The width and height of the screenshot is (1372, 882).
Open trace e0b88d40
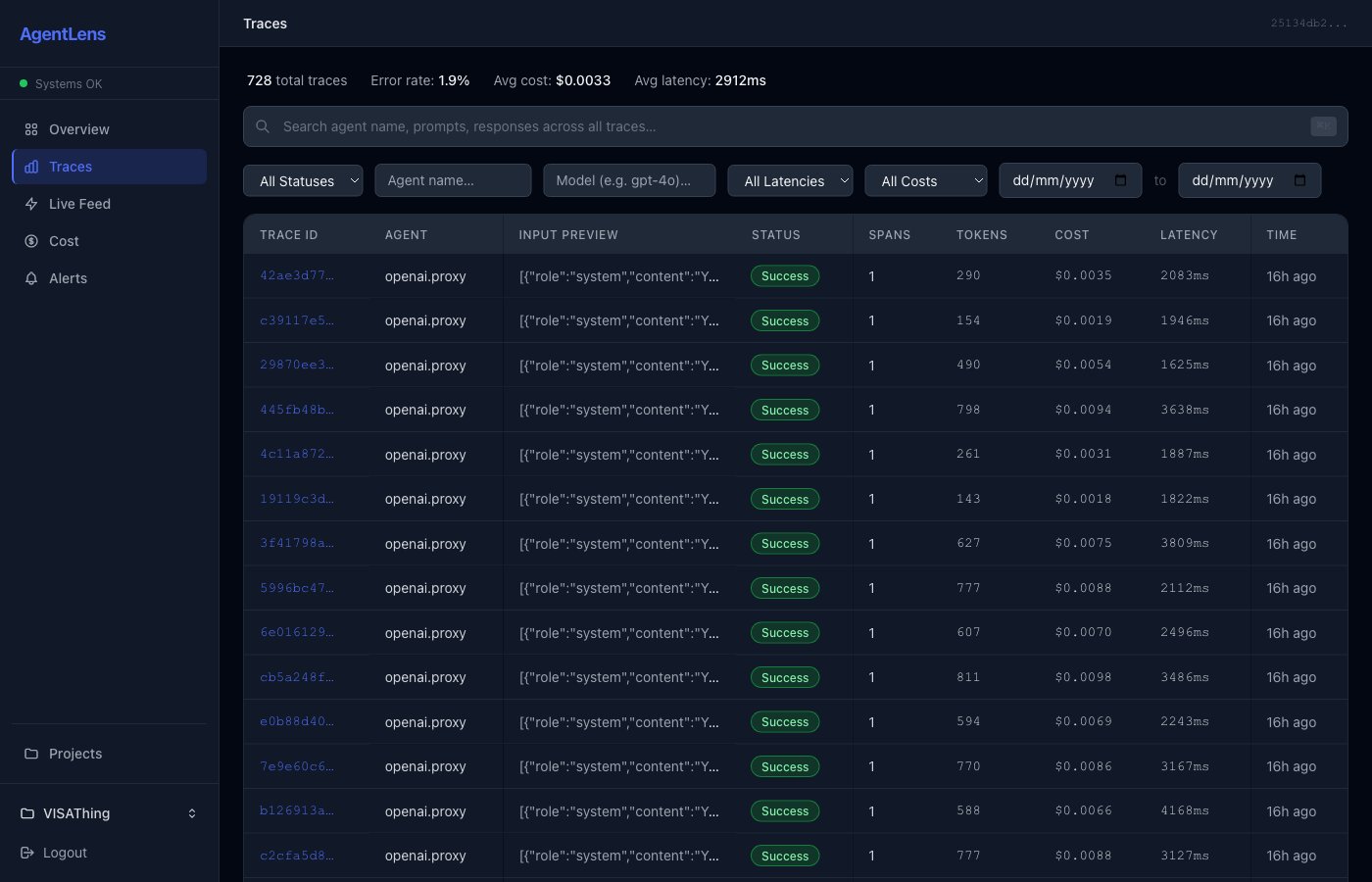click(296, 721)
